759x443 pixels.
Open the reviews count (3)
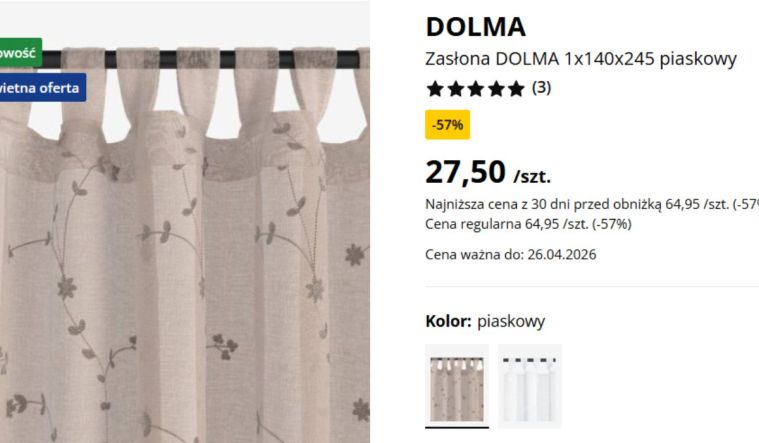tap(541, 88)
